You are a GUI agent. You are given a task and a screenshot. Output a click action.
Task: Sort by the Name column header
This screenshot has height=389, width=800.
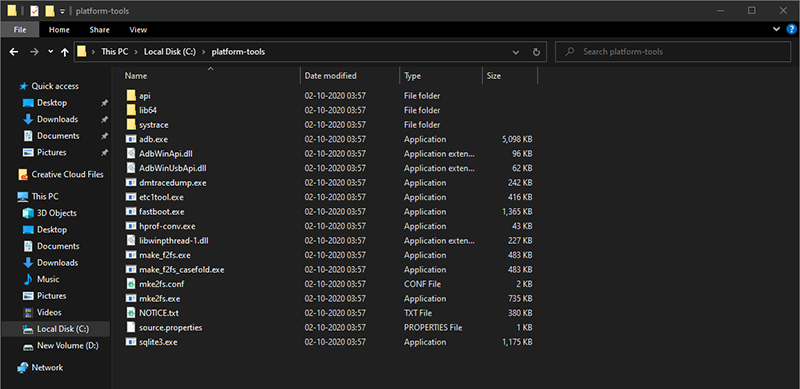coord(136,76)
